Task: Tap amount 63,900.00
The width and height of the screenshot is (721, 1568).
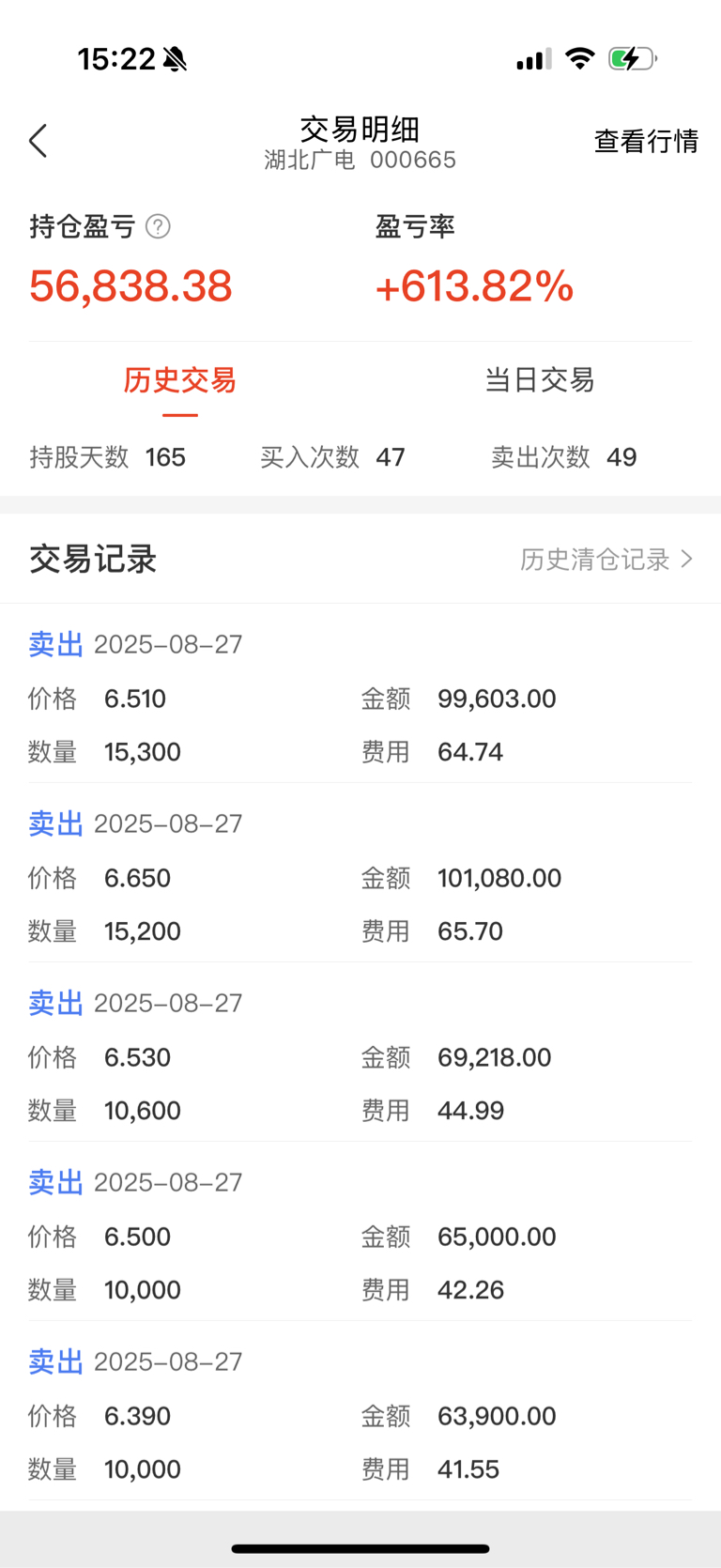Action: [497, 1416]
